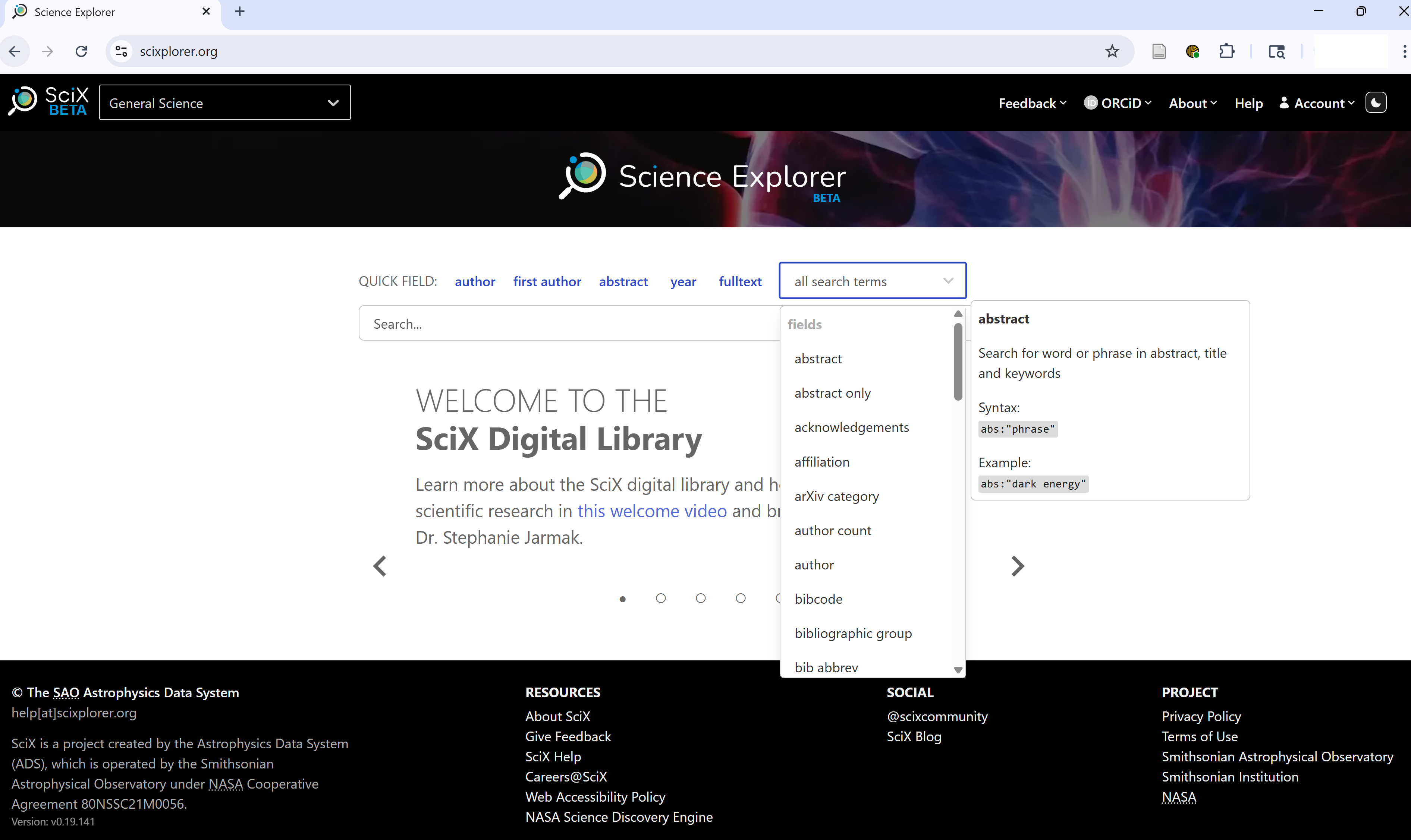Open Careers@SciX footer link
Screen dimensions: 1411x840
tap(566, 777)
